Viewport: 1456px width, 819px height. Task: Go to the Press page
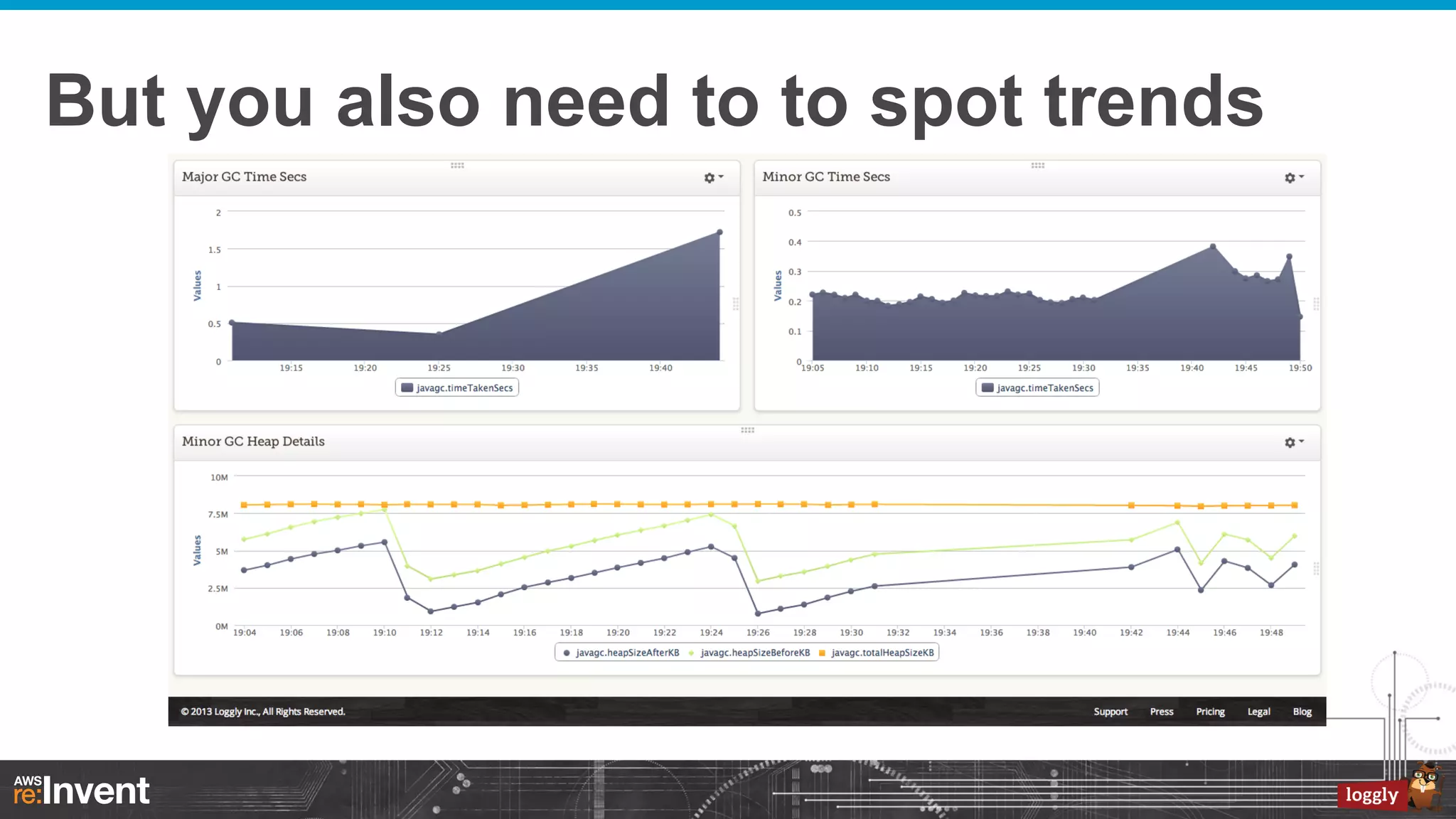coord(1162,712)
